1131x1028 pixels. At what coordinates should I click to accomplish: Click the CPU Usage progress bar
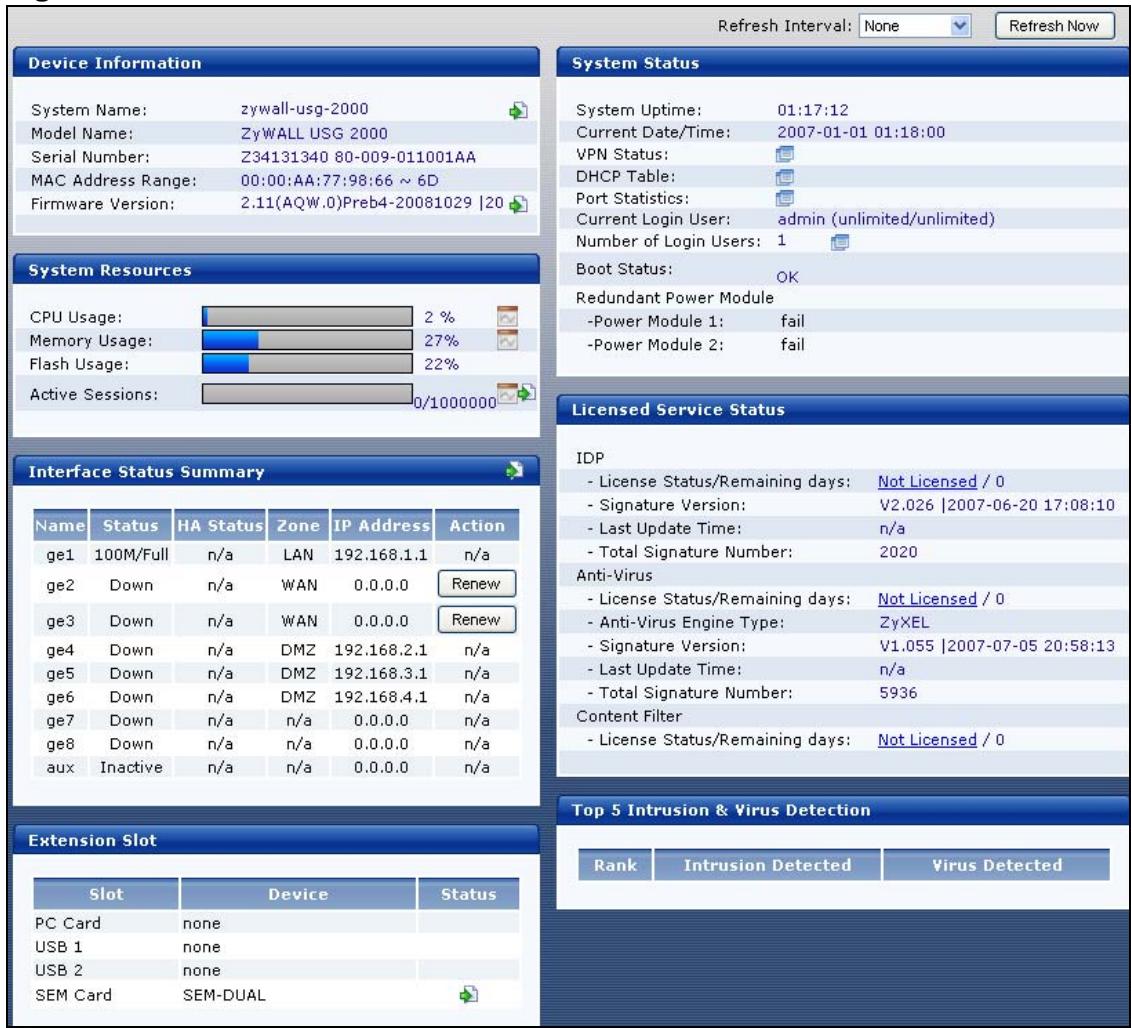click(307, 317)
